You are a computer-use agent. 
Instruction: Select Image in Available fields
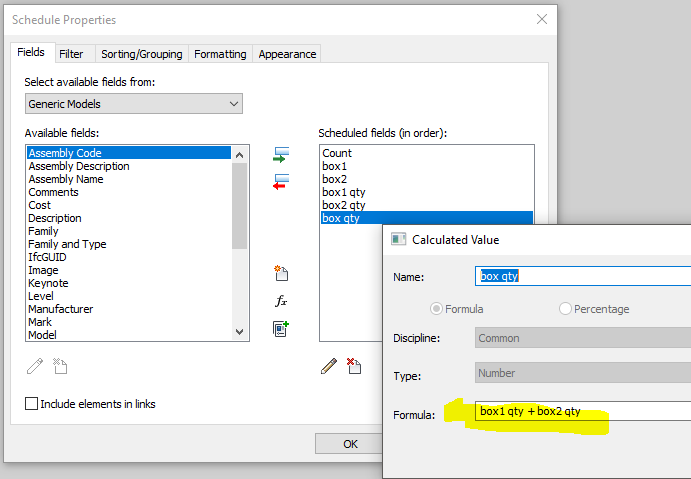coord(129,270)
